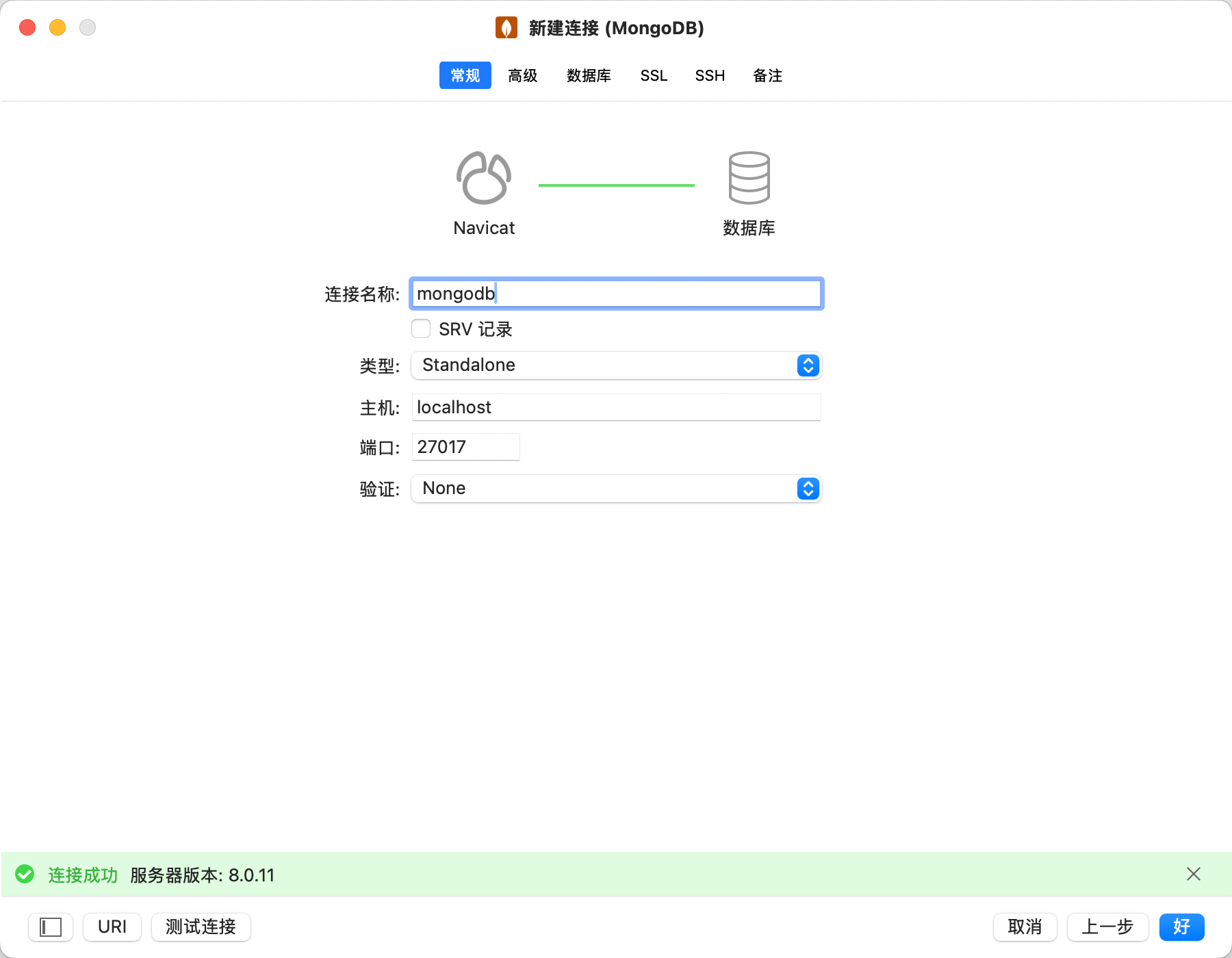Click the stepper arrows on the Standalone selector
The height and width of the screenshot is (958, 1232).
808,365
